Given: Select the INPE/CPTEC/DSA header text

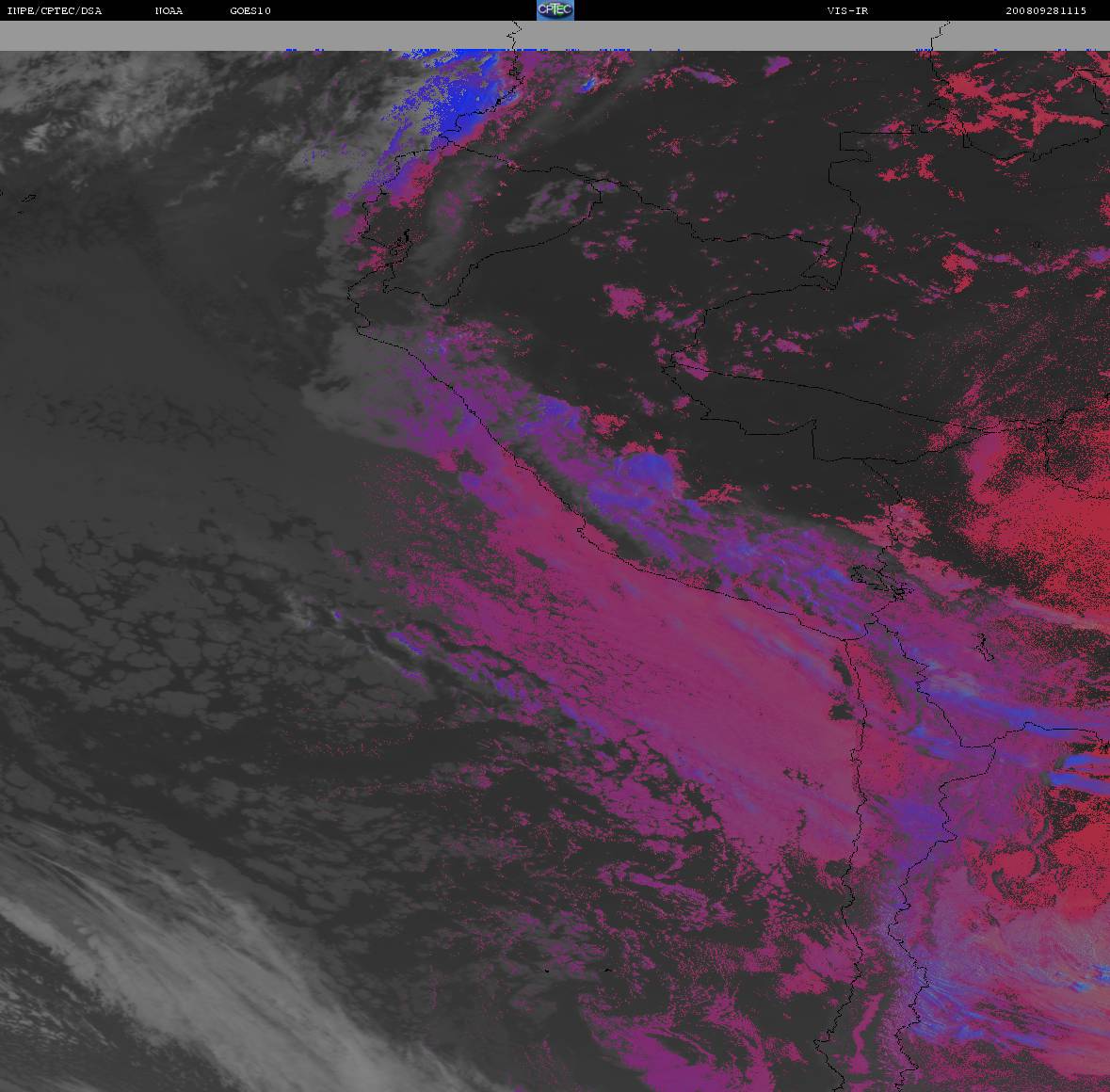Looking at the screenshot, I should point(54,10).
